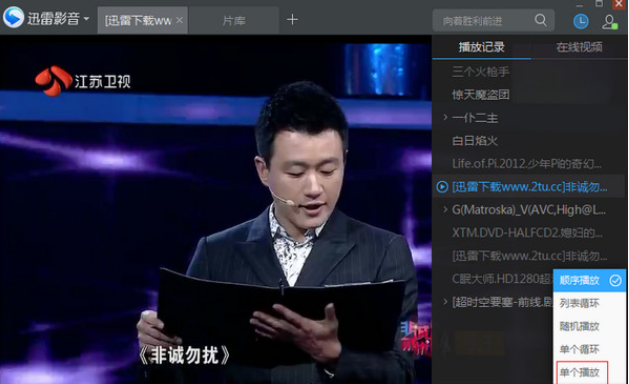Select G(Matroska)_V(AVC,High@L in the list
This screenshot has height=384, width=629.
529,210
